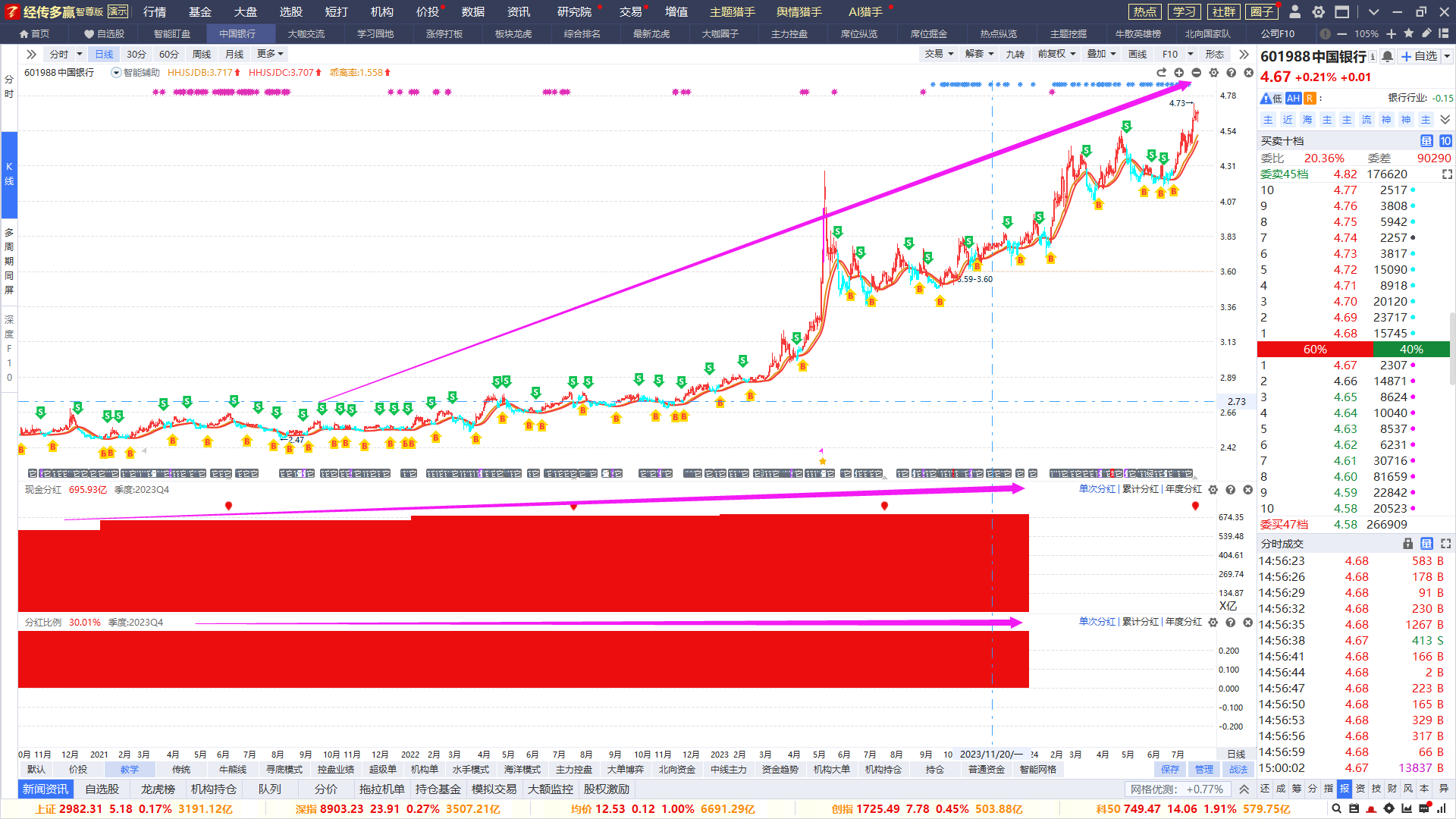
Task: Click the calendar icon in status bar
Action: (x=1354, y=809)
